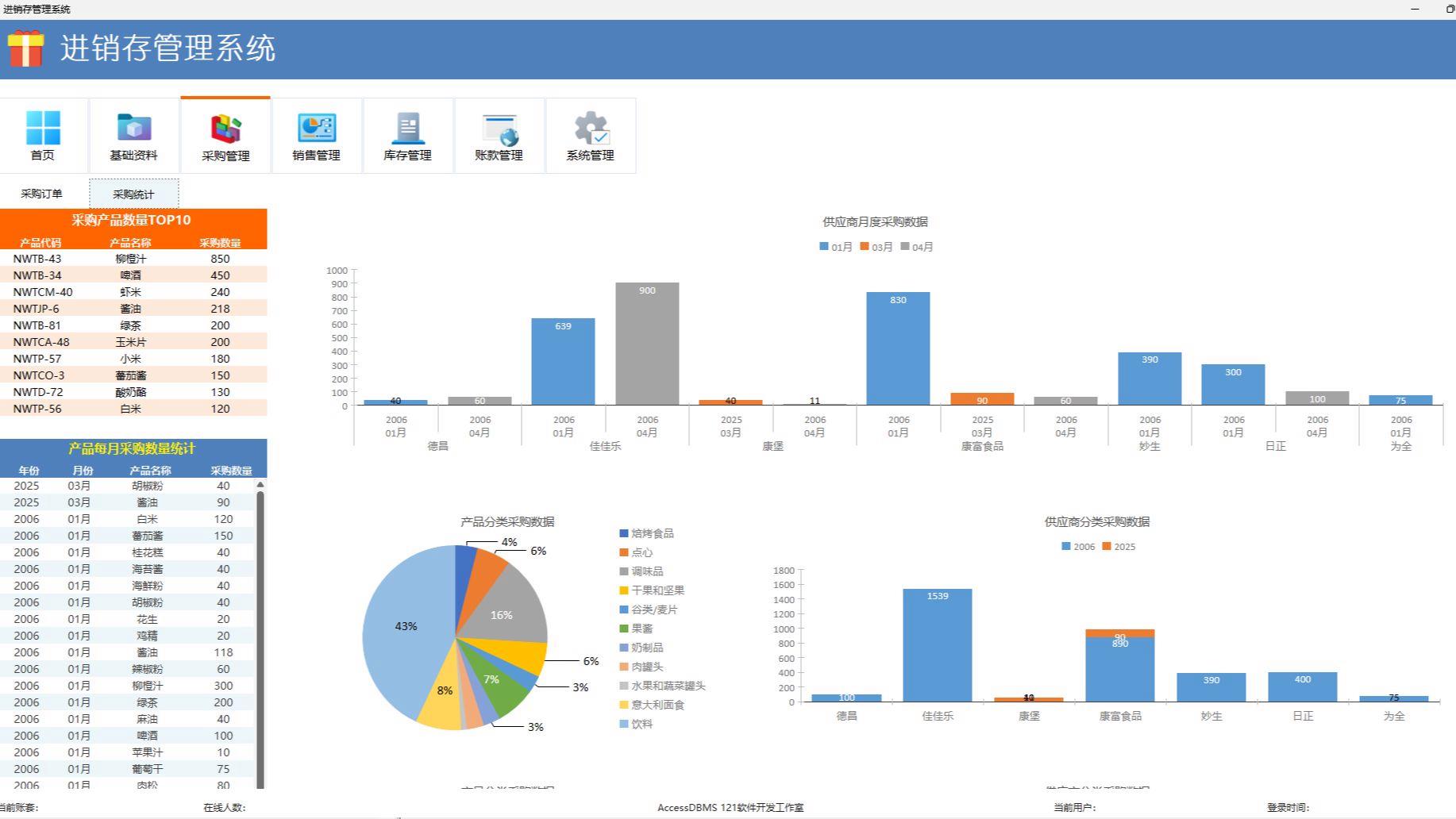
Task: Select the NWTCM-40 虾米 row
Action: [x=133, y=292]
